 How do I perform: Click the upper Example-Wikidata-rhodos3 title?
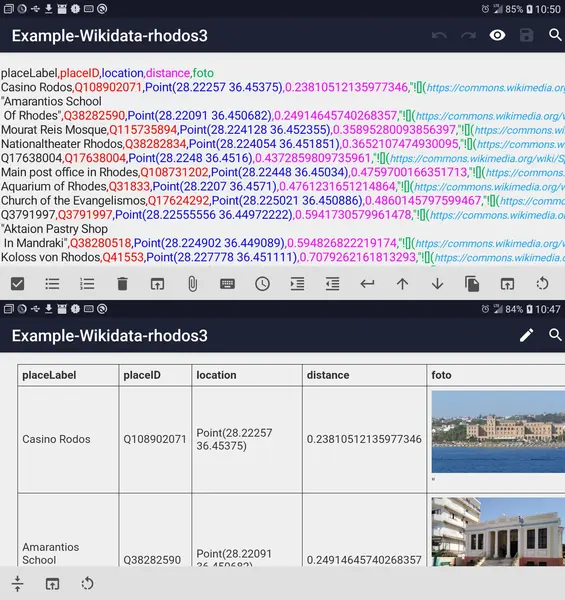click(110, 36)
